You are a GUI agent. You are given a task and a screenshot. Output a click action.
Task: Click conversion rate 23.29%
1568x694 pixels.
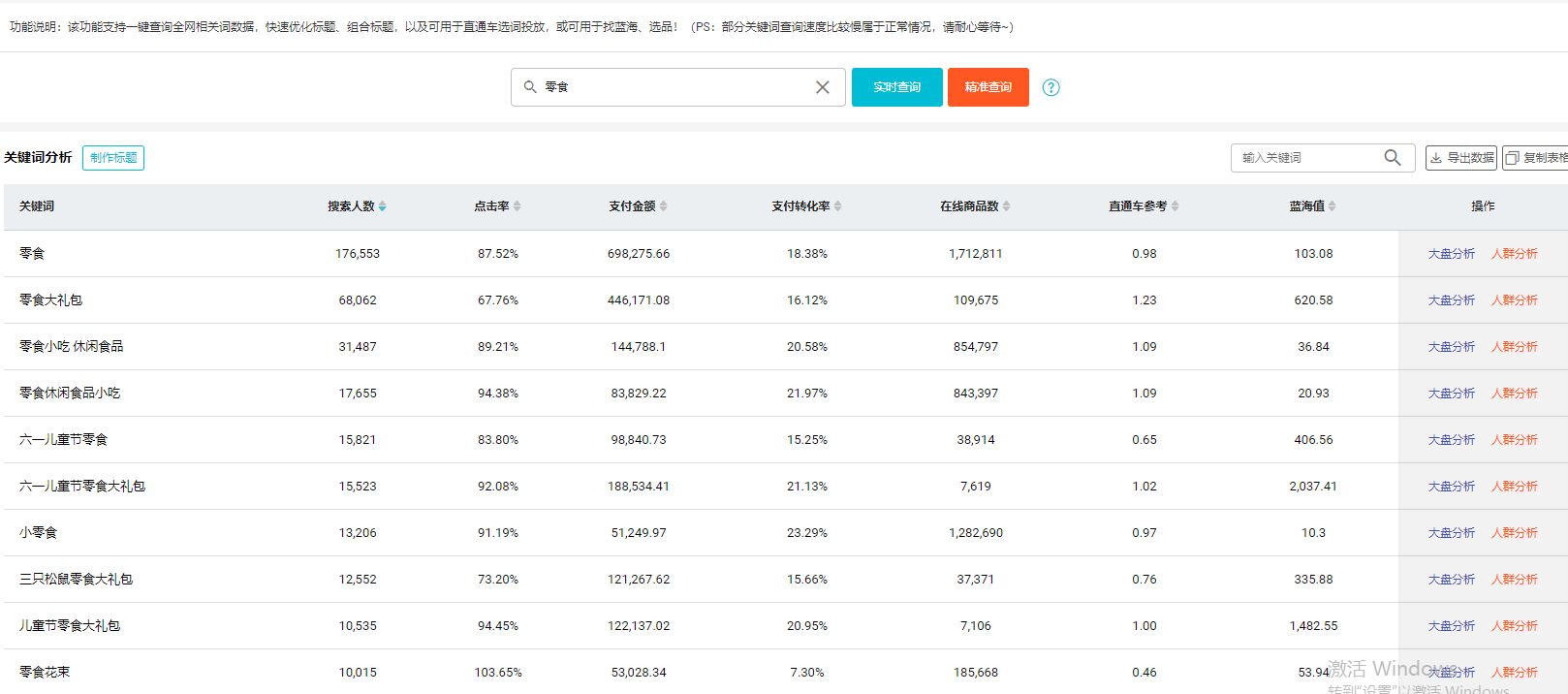(807, 533)
